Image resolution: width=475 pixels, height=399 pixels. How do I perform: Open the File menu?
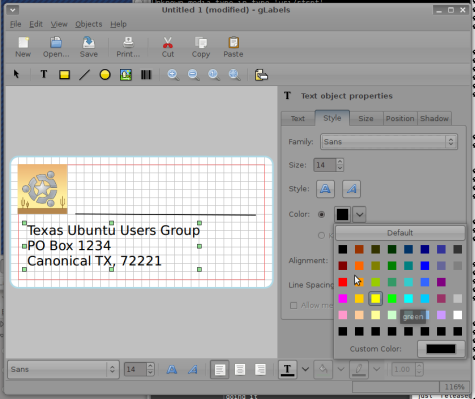tap(15, 24)
